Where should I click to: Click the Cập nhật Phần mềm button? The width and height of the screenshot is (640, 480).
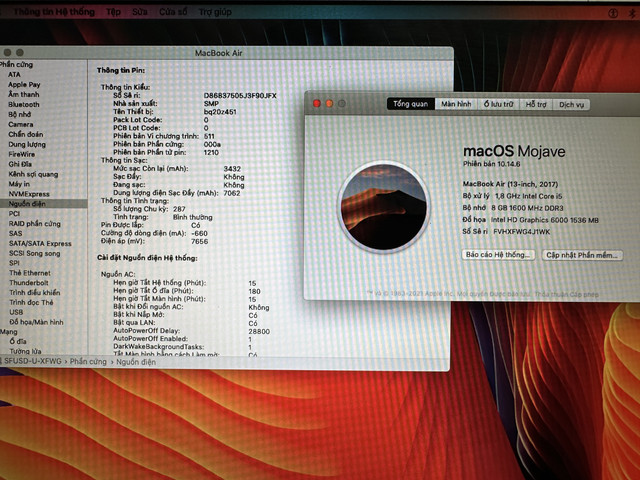tap(582, 255)
